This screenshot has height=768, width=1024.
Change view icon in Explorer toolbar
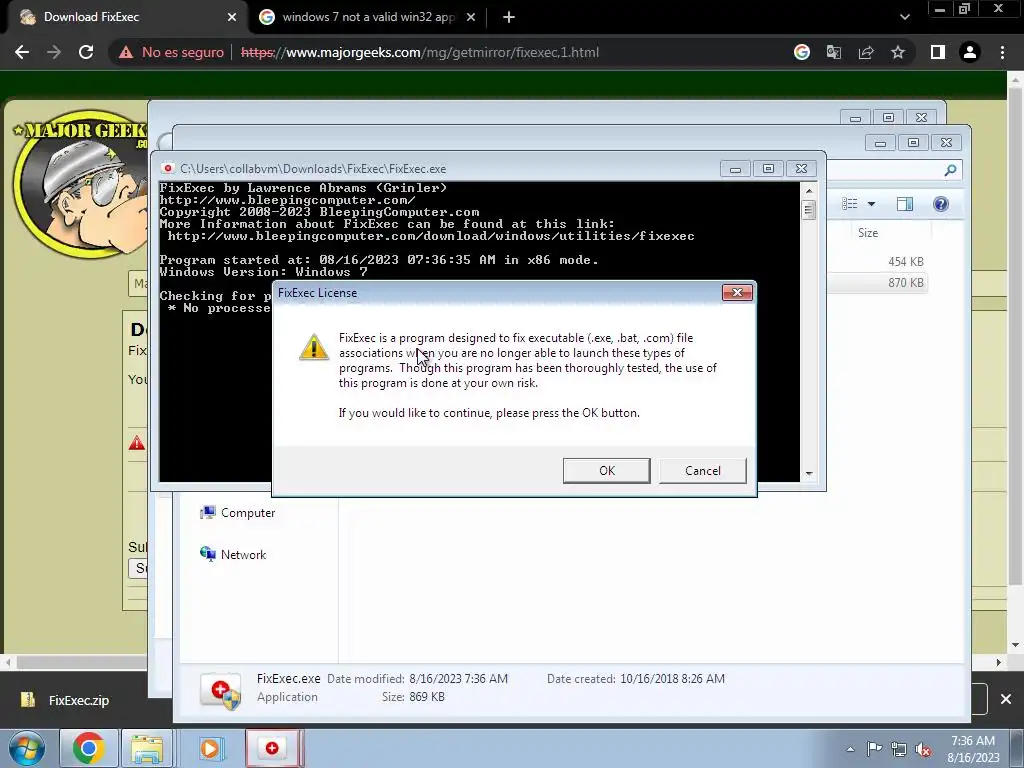tap(849, 204)
